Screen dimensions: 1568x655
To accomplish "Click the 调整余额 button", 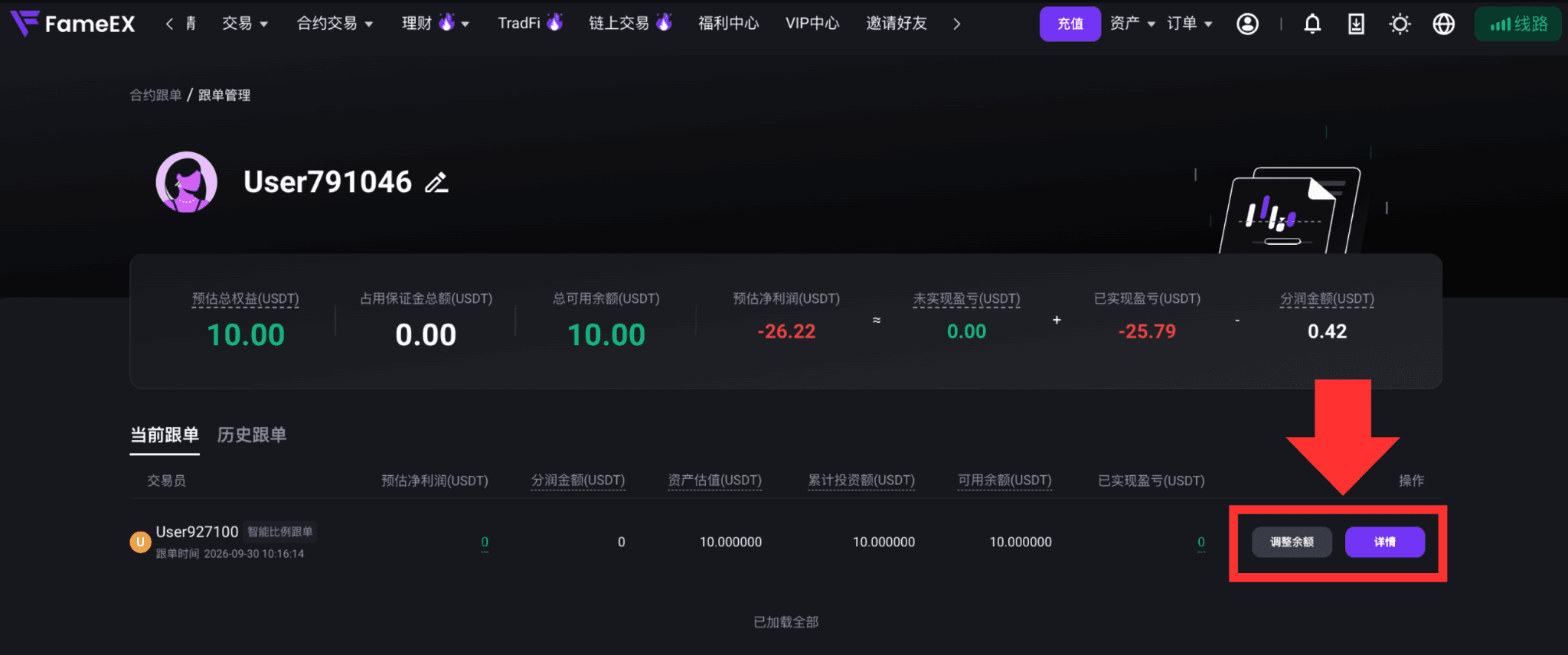I will (1292, 542).
